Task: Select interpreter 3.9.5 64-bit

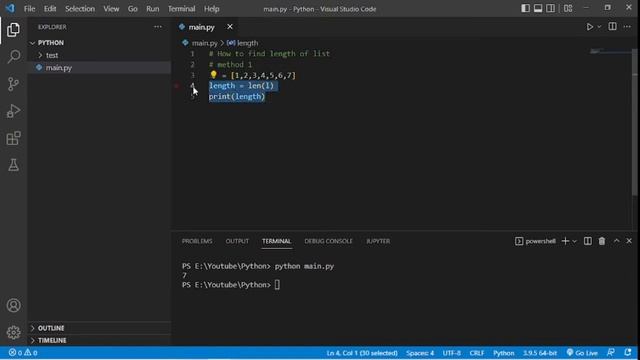Action: coord(540,353)
